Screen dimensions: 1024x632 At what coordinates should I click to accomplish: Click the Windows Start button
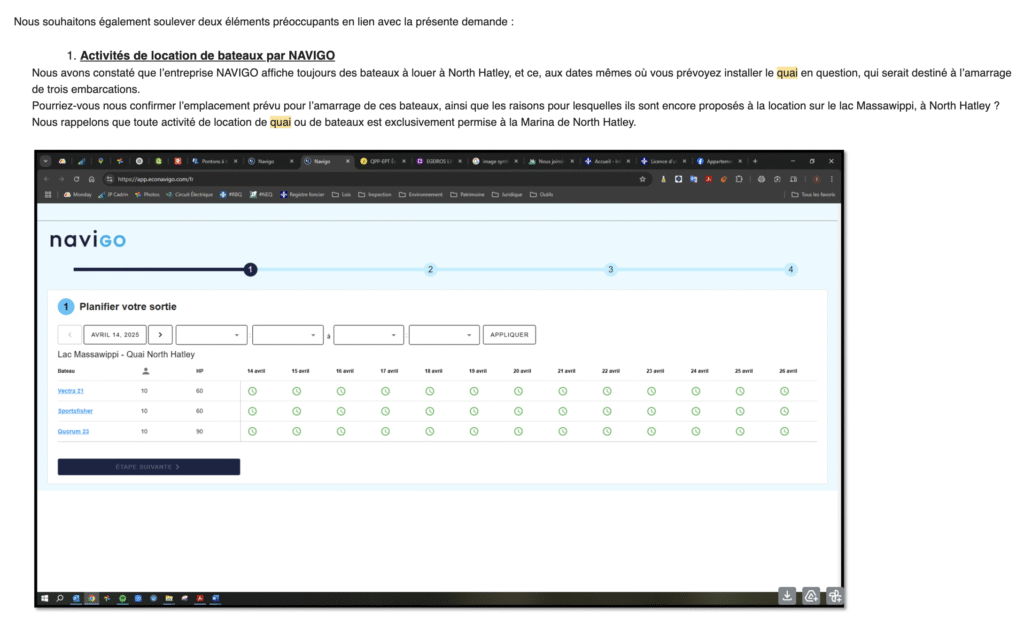44,598
